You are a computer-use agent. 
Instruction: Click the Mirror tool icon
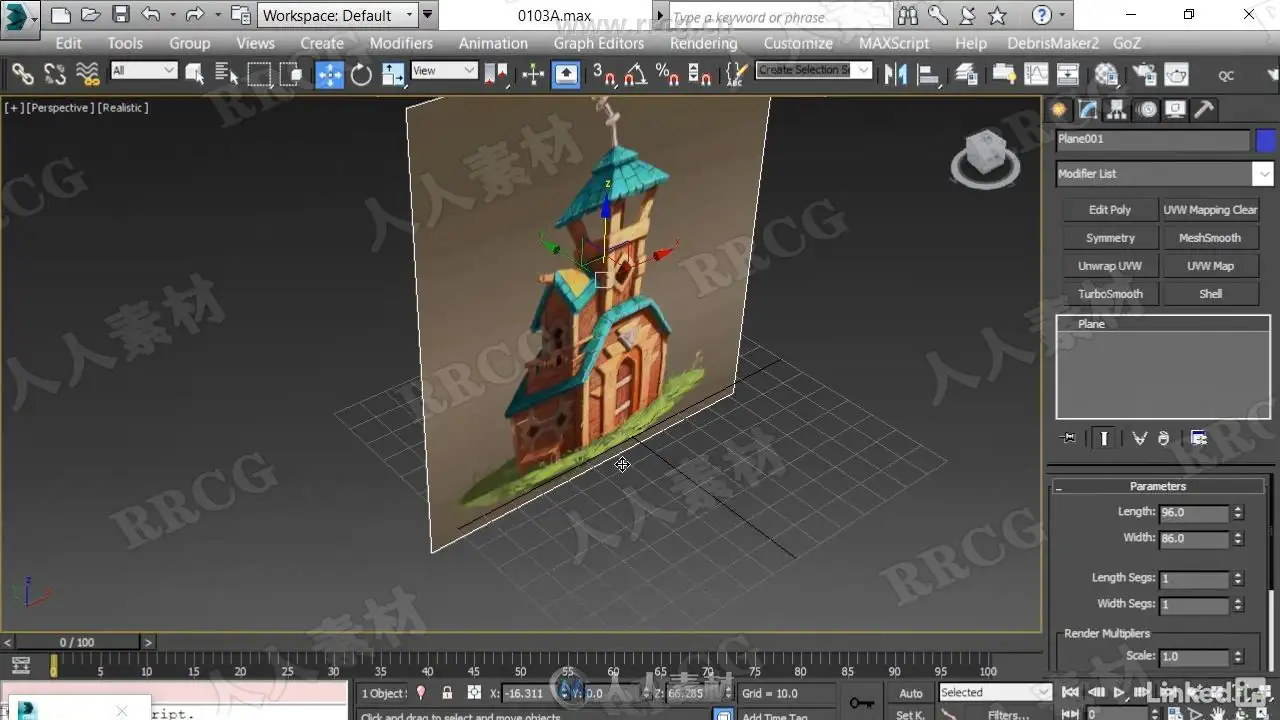(896, 74)
